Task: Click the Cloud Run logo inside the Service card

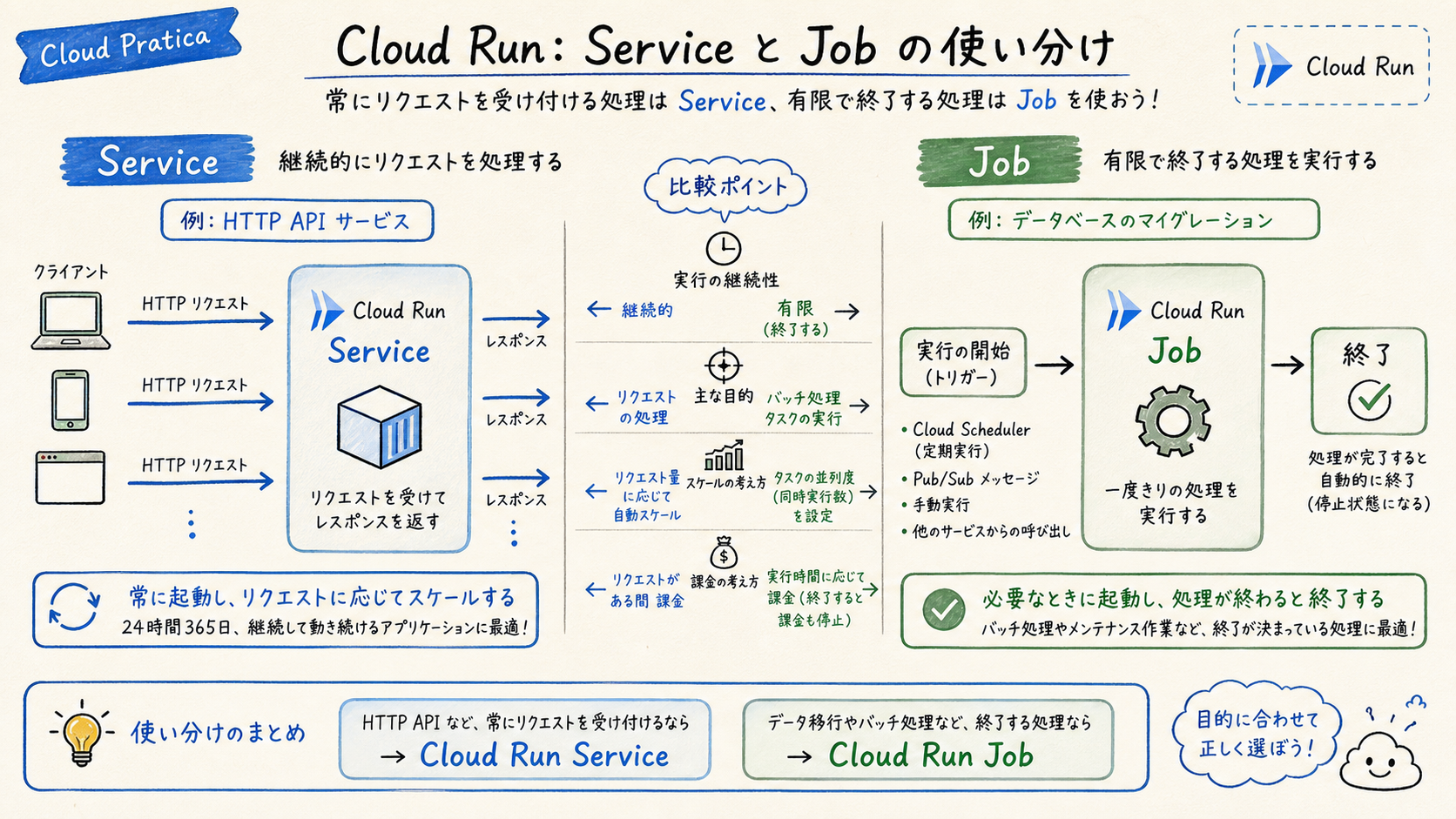Action: point(327,310)
